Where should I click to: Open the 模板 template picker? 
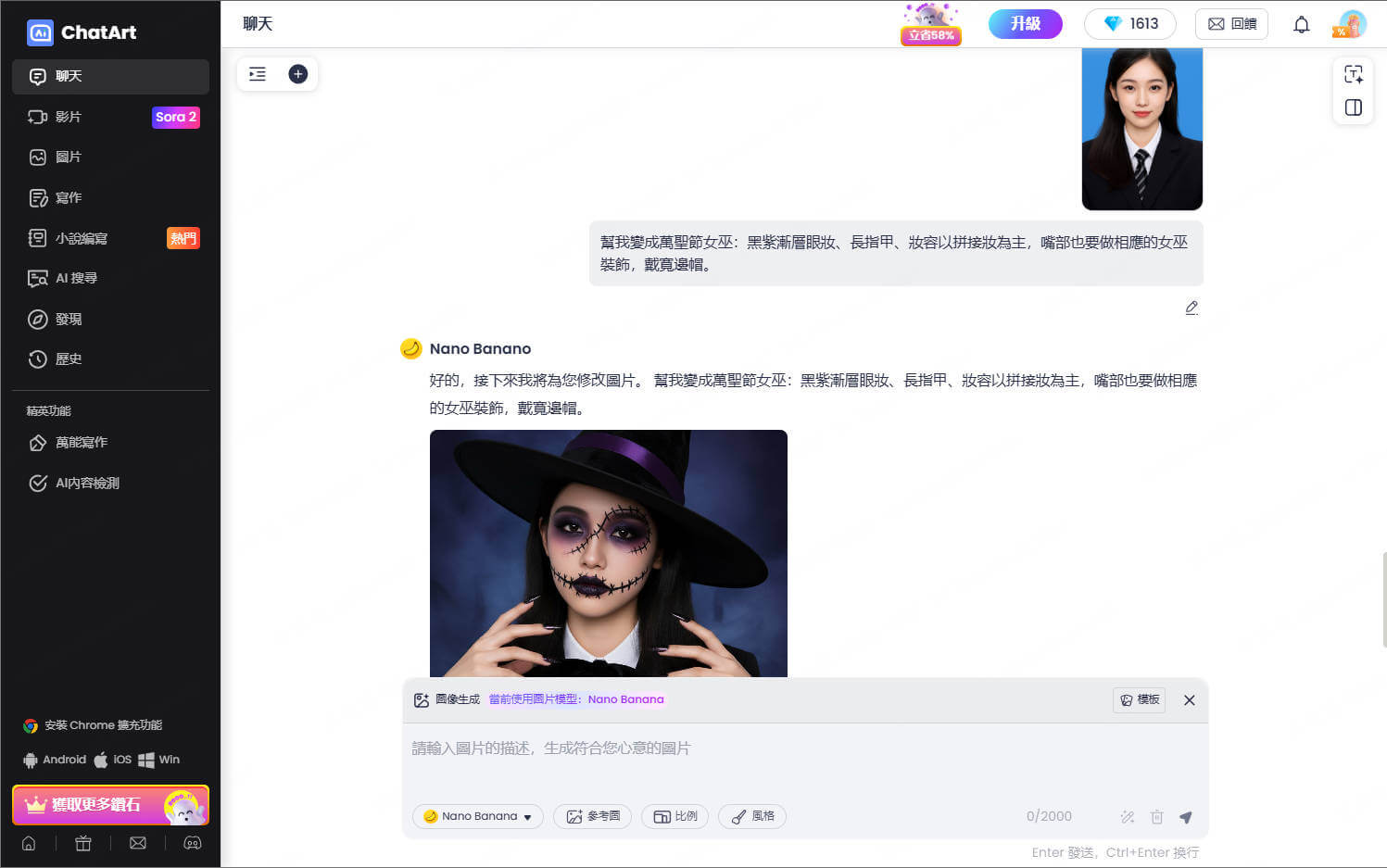1140,700
